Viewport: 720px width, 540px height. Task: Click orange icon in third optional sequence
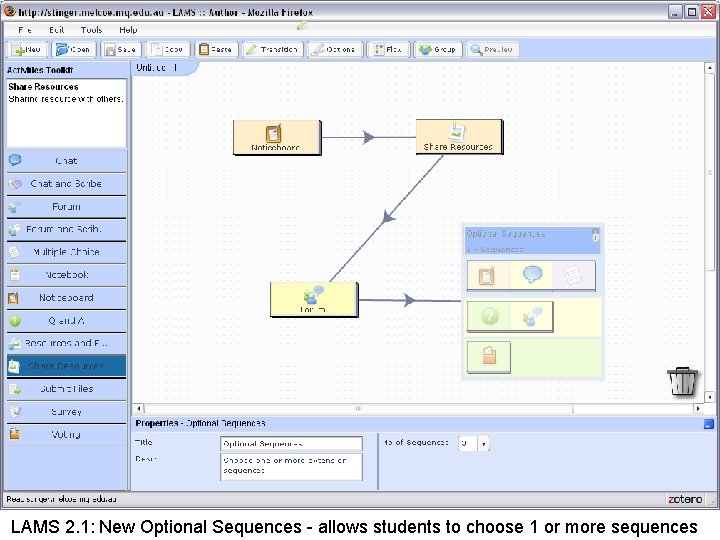tap(489, 355)
